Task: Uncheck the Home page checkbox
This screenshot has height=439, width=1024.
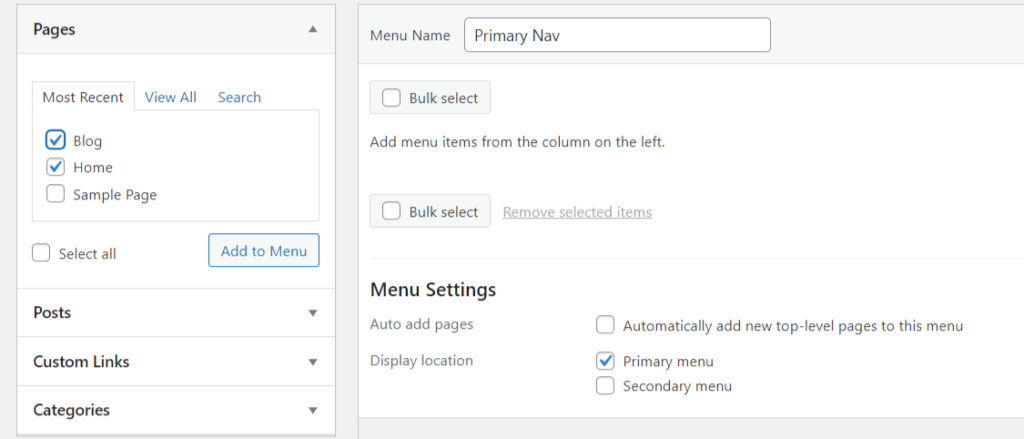Action: [56, 167]
